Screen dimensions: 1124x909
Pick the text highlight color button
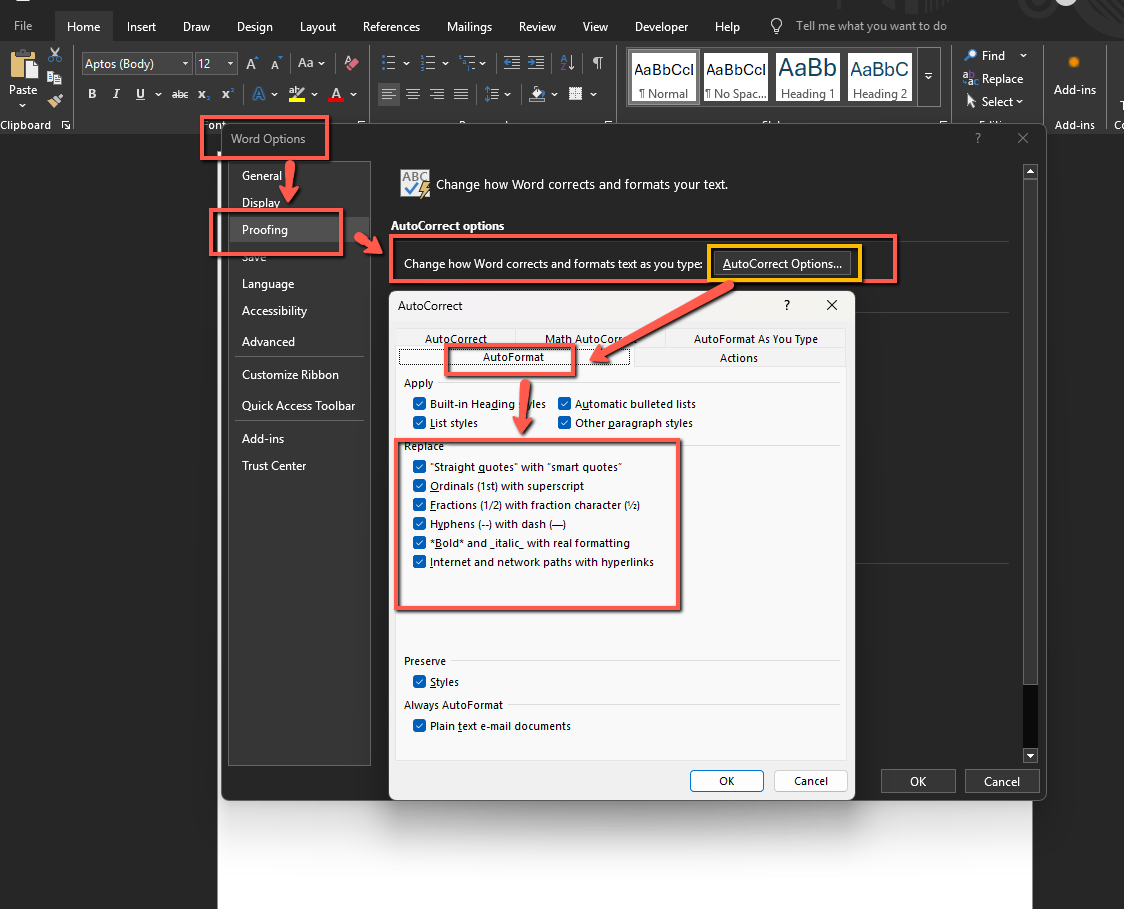[x=296, y=94]
